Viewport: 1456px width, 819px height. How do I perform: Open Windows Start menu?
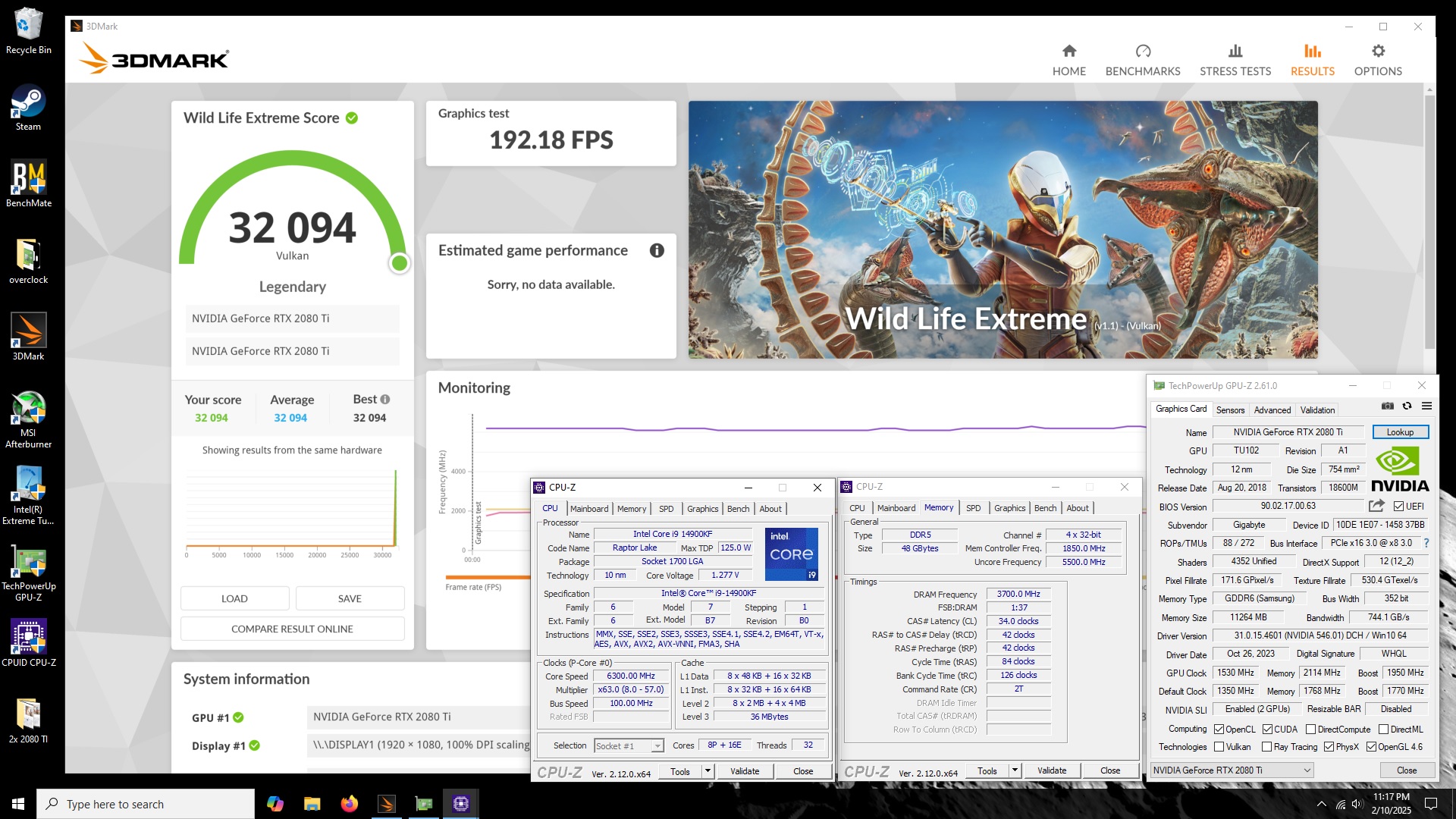pyautogui.click(x=18, y=804)
